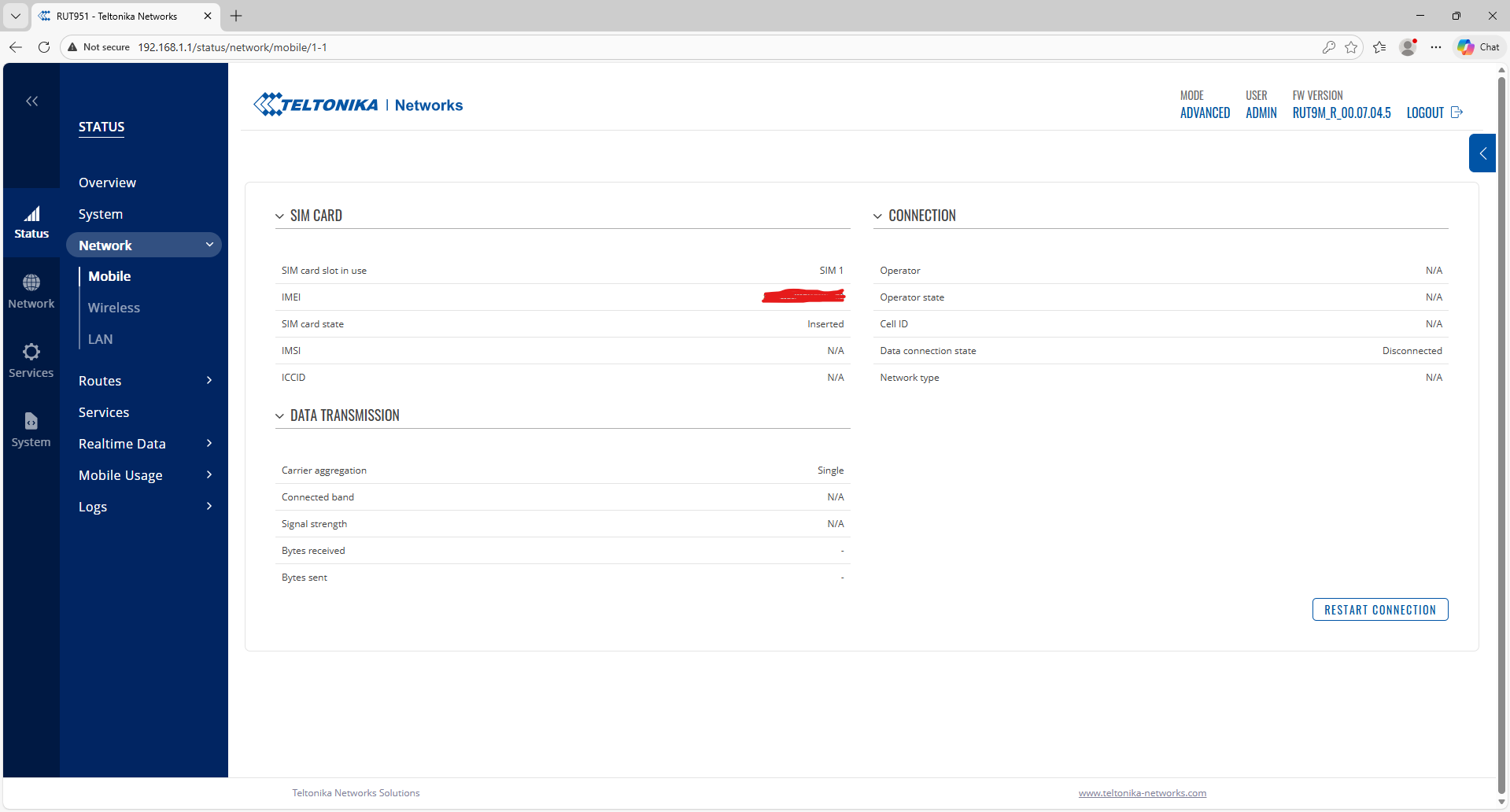Collapse the sidebar with double-chevron icon
Viewport: 1510px width, 812px height.
[x=31, y=101]
